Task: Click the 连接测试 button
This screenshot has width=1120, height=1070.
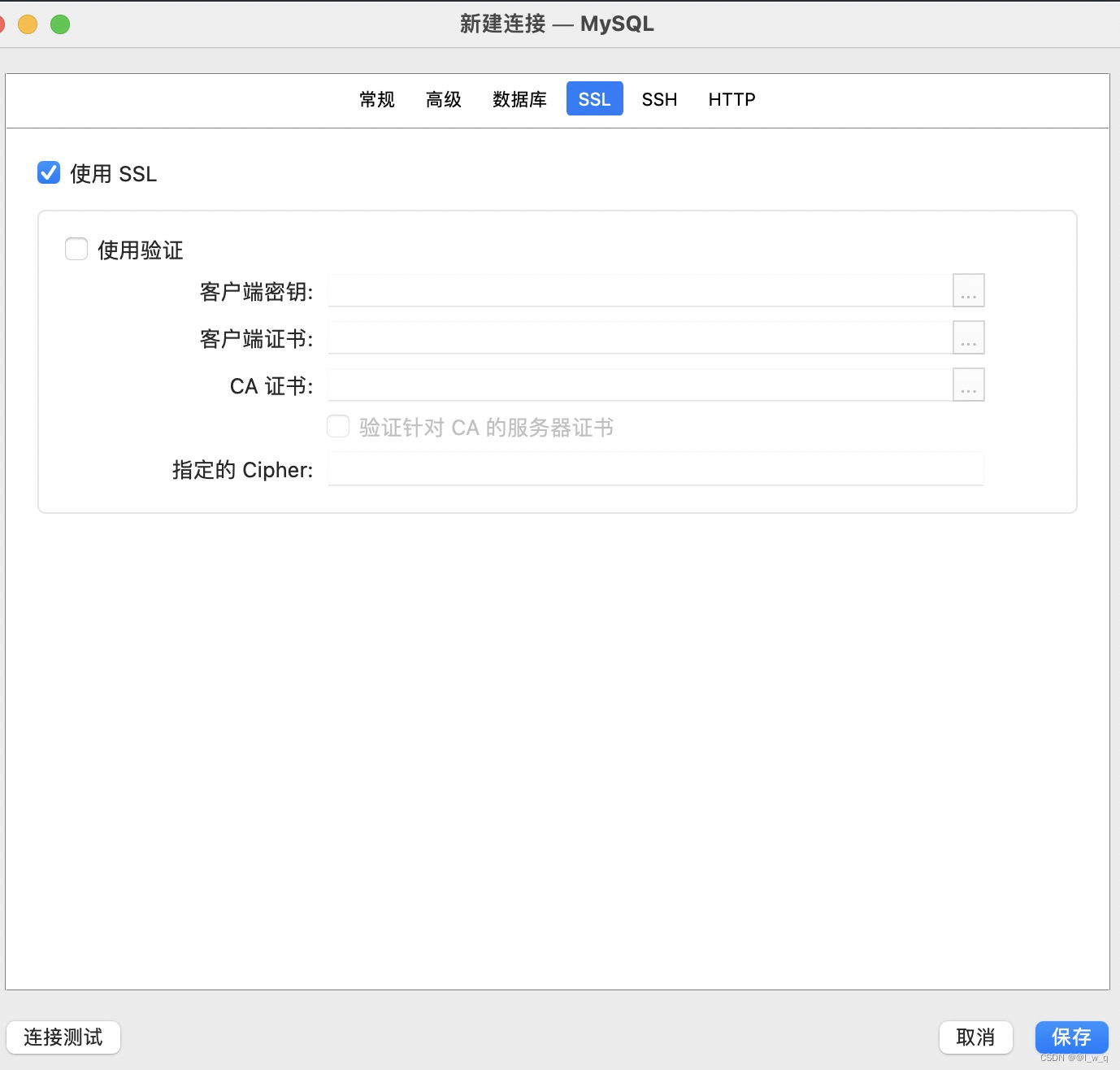Action: point(63,1037)
